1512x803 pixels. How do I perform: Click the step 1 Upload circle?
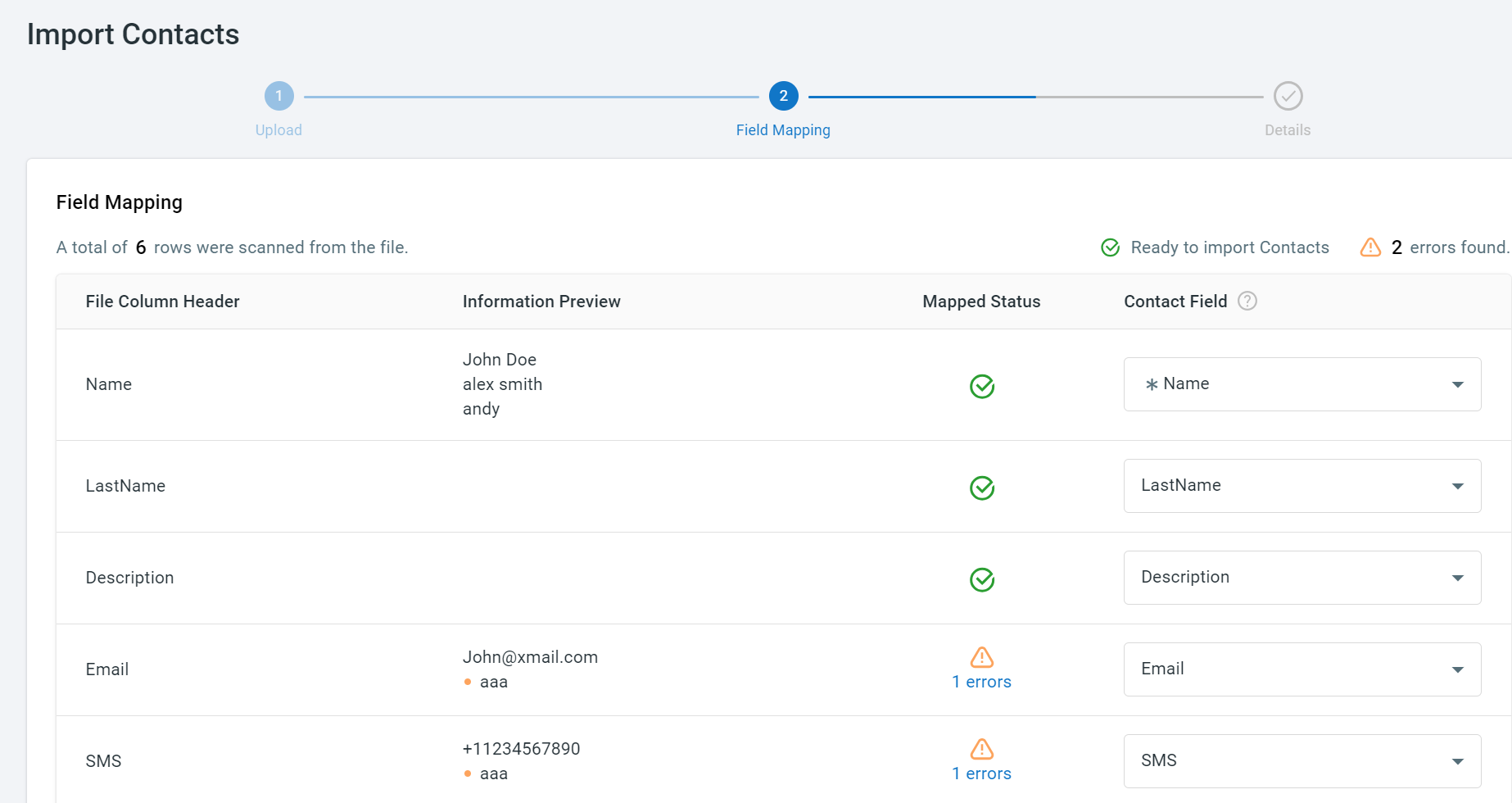[x=278, y=96]
